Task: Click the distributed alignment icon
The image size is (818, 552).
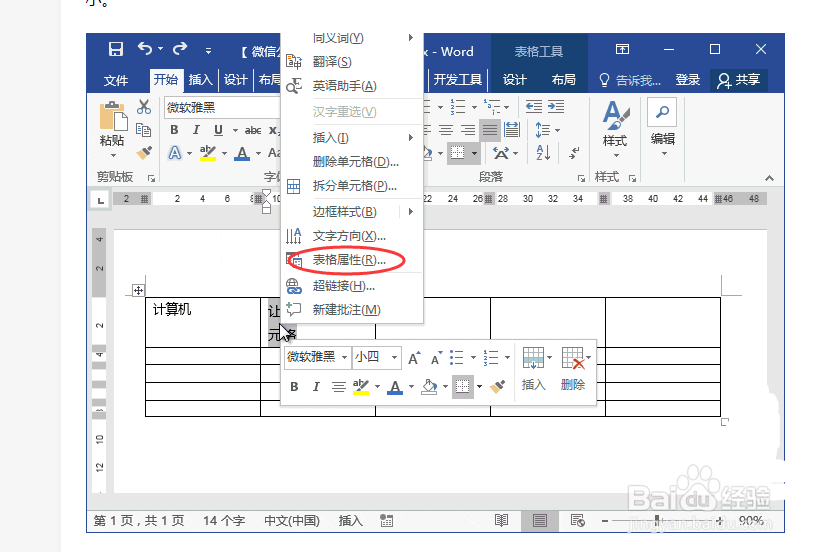Action: pyautogui.click(x=512, y=130)
